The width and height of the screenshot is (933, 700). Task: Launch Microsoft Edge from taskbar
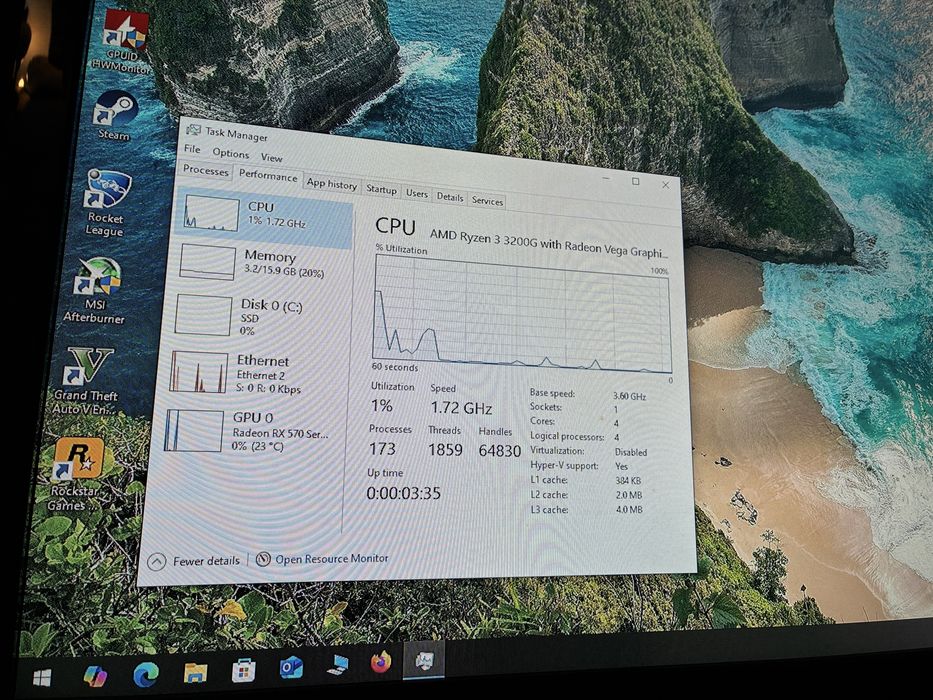tap(146, 674)
